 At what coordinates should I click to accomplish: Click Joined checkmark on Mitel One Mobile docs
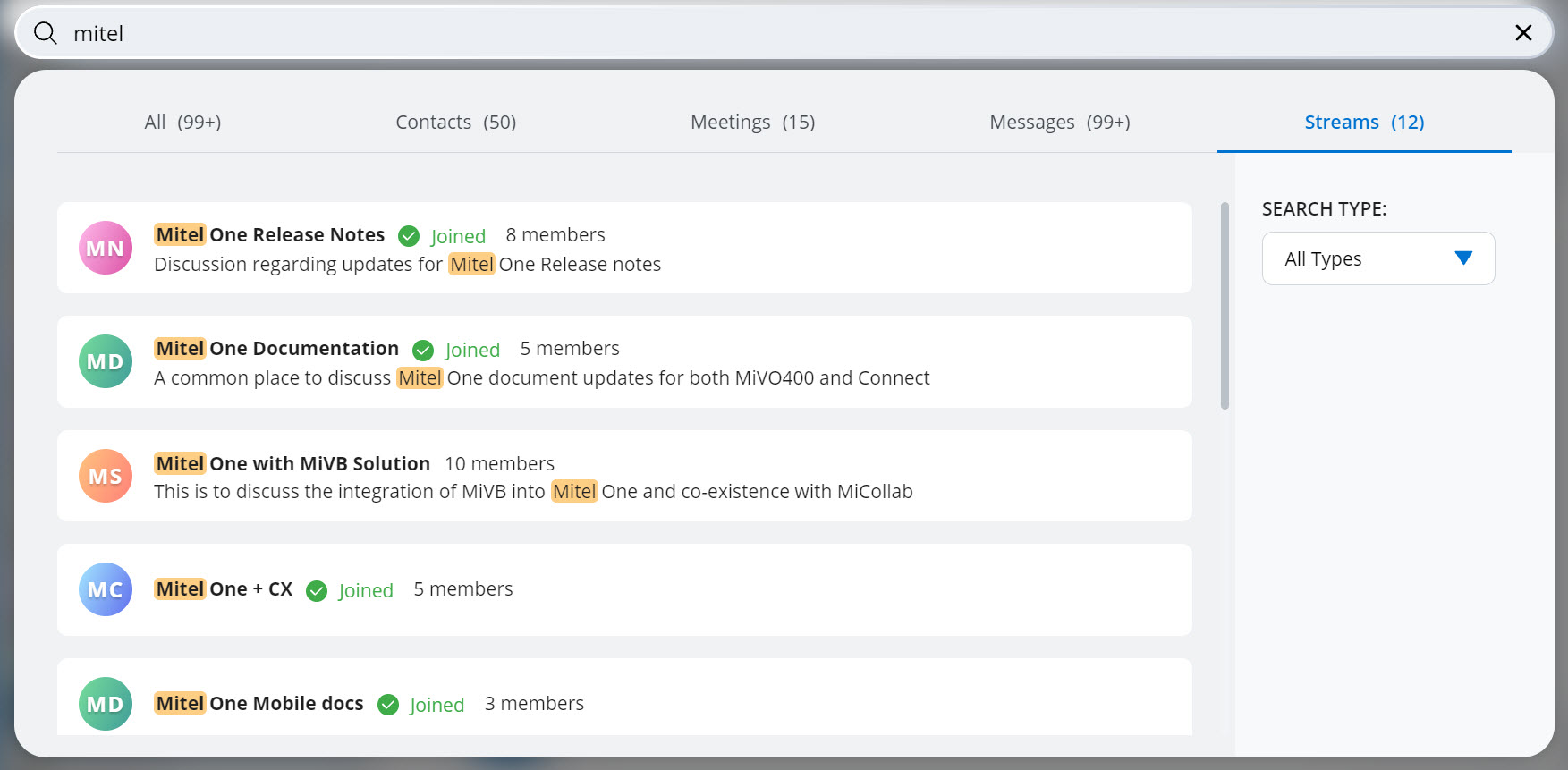pyautogui.click(x=388, y=705)
